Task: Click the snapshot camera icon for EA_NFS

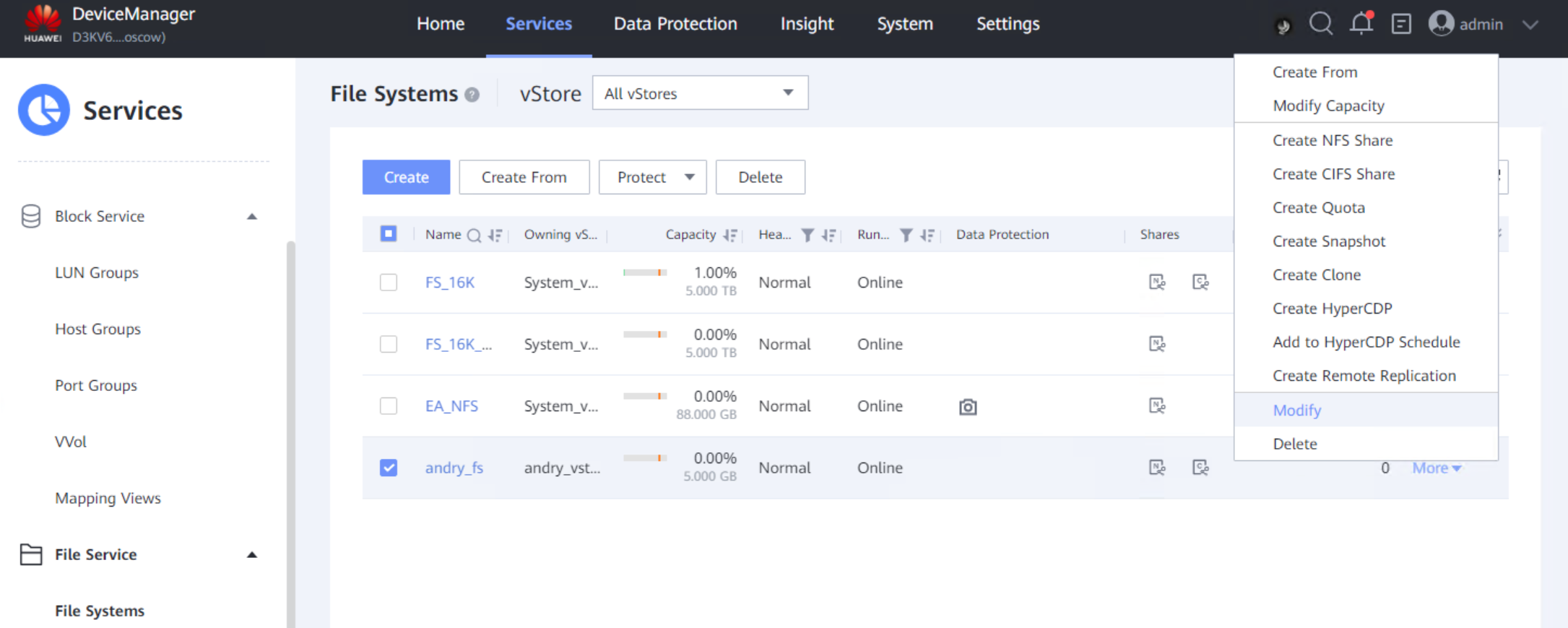Action: pos(968,407)
